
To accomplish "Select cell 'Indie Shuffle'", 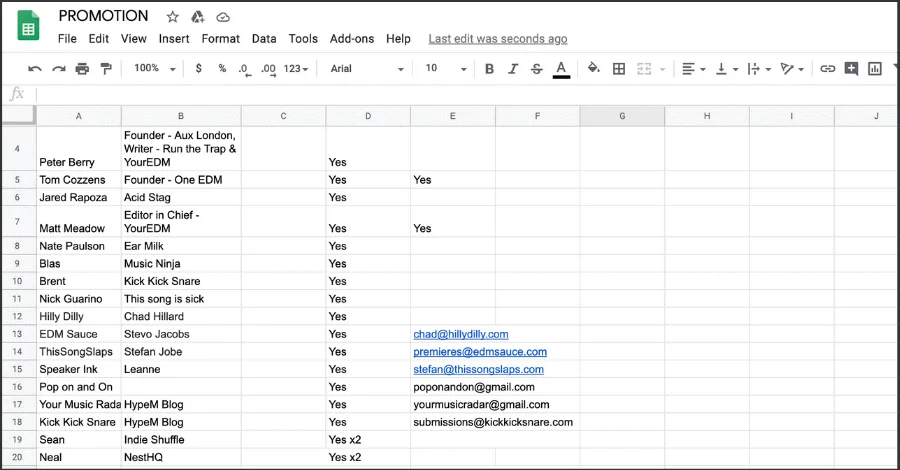I will click(181, 440).
